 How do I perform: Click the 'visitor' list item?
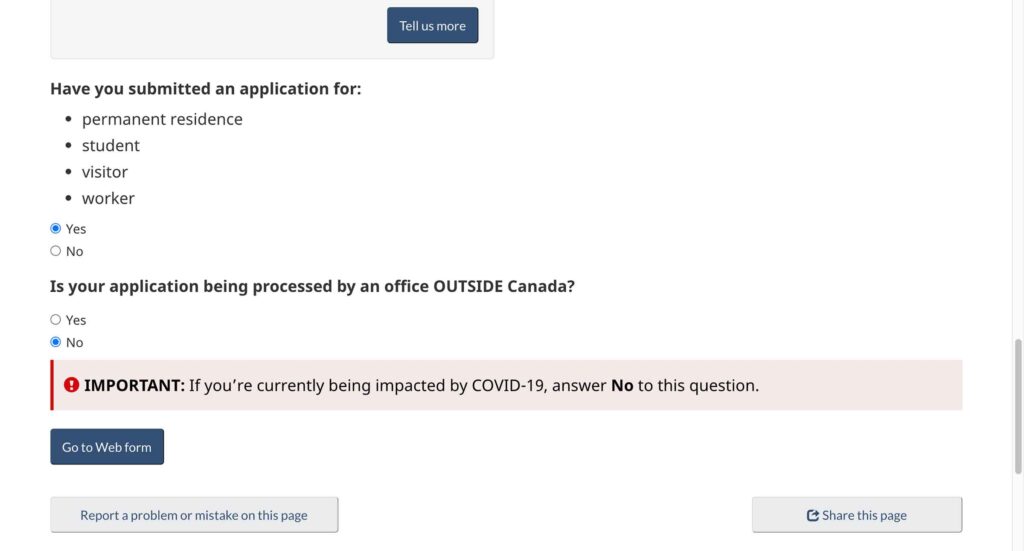(x=105, y=172)
